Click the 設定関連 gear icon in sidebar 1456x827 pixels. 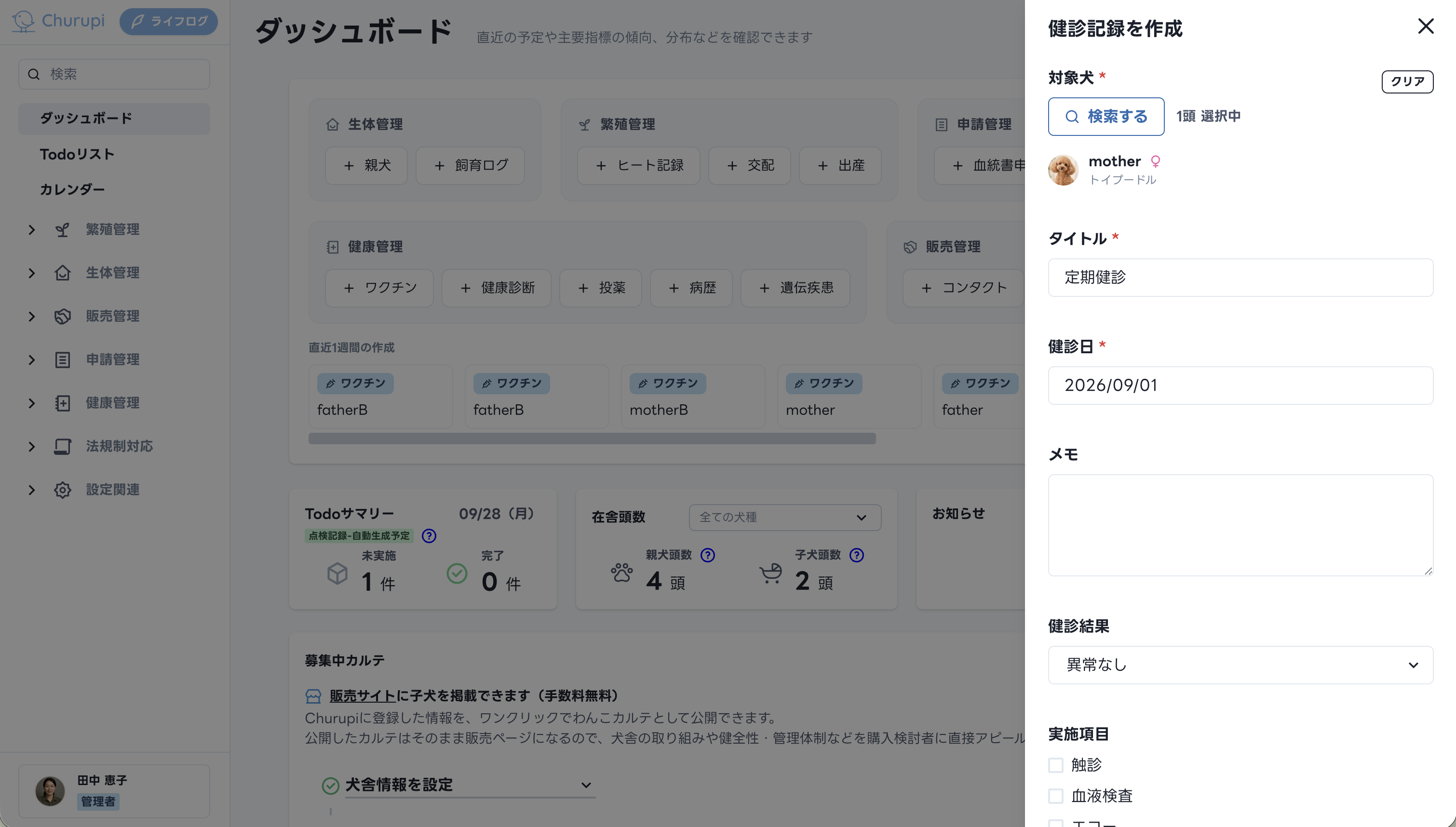point(62,490)
